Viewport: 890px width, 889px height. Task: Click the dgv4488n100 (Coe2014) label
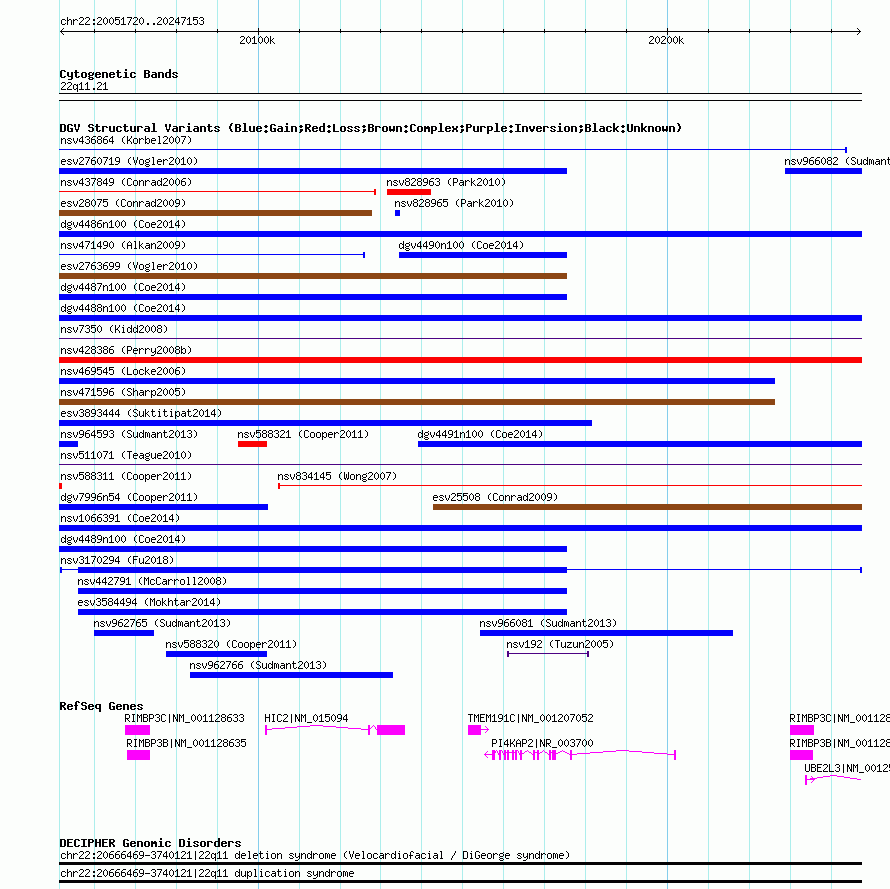[x=123, y=308]
